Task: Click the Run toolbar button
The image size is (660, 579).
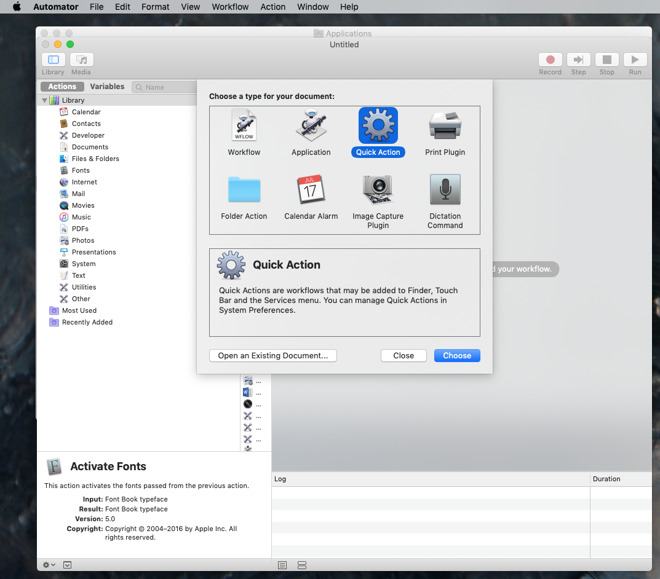Action: point(635,60)
